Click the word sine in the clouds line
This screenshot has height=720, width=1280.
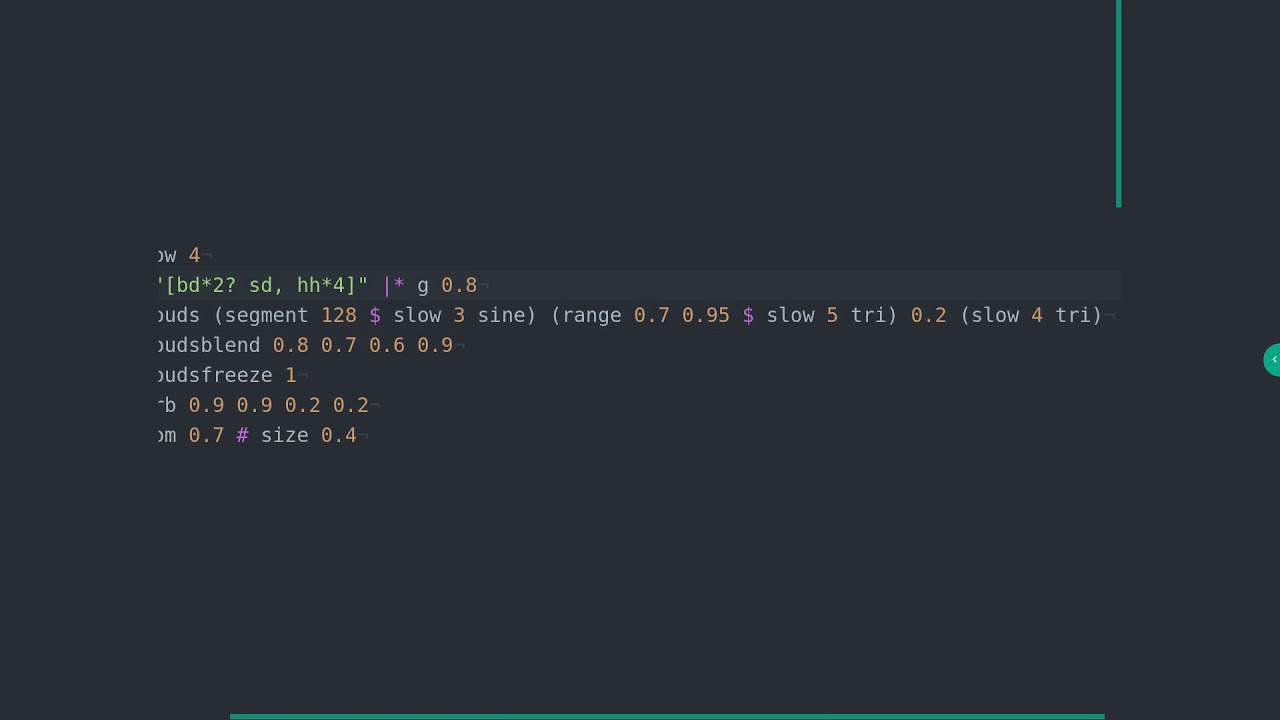pos(501,315)
